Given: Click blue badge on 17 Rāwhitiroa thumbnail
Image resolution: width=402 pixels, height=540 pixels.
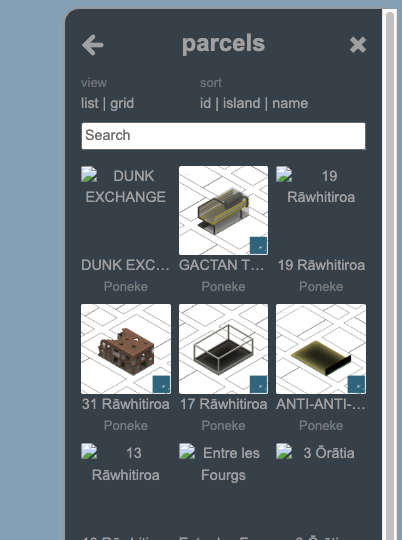Looking at the screenshot, I should [x=258, y=384].
